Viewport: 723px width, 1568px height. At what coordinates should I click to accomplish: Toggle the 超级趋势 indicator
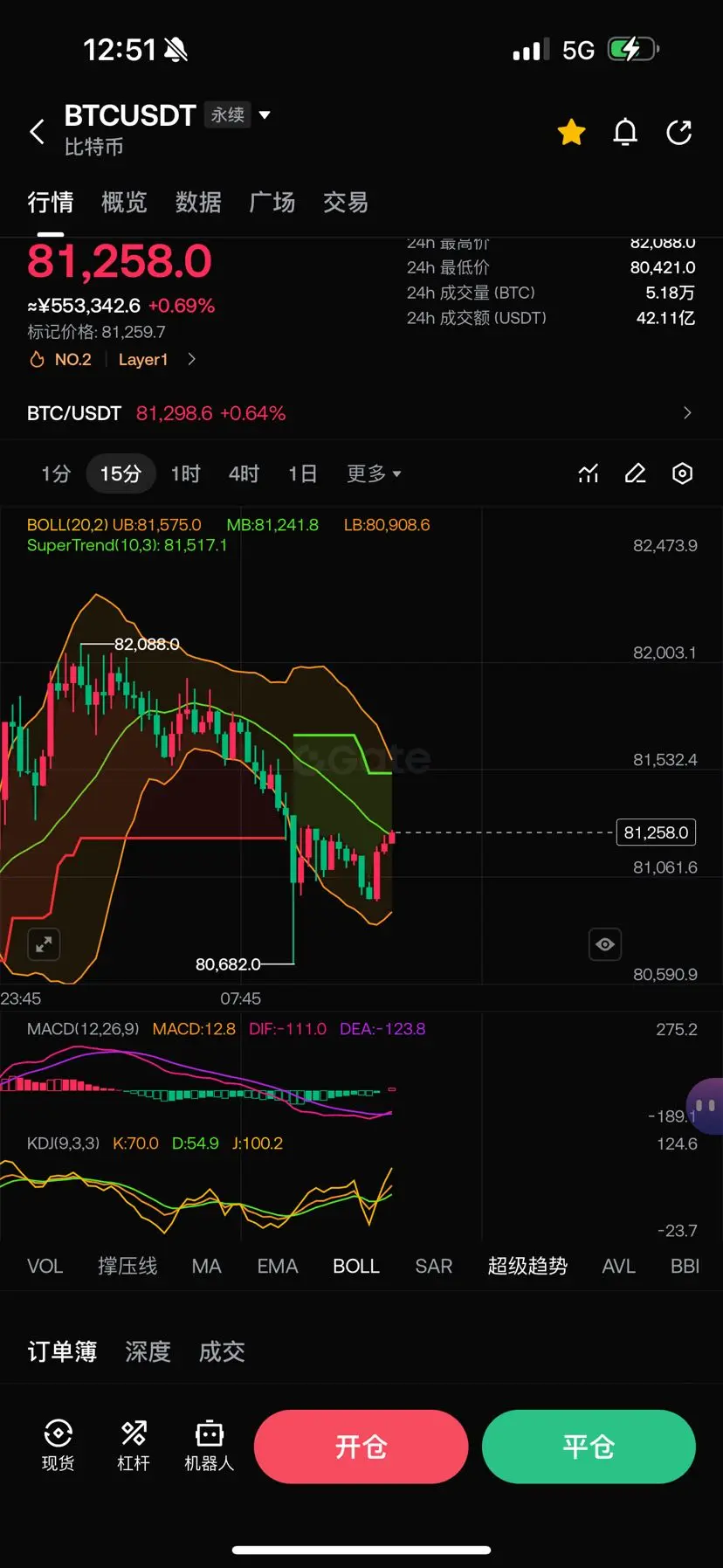tap(527, 1266)
